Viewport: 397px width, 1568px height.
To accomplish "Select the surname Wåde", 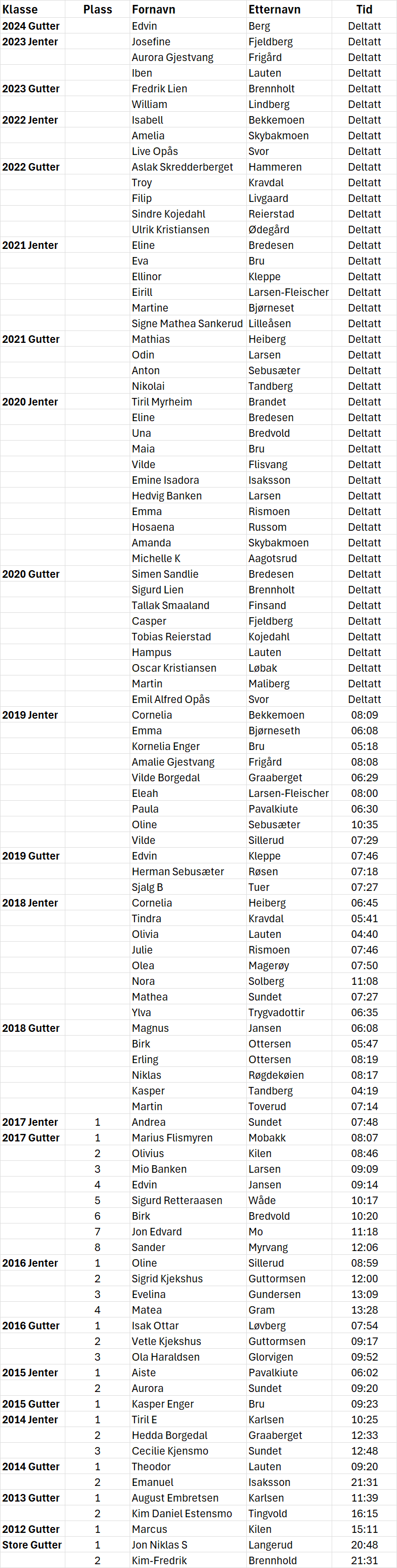I will 262,1200.
